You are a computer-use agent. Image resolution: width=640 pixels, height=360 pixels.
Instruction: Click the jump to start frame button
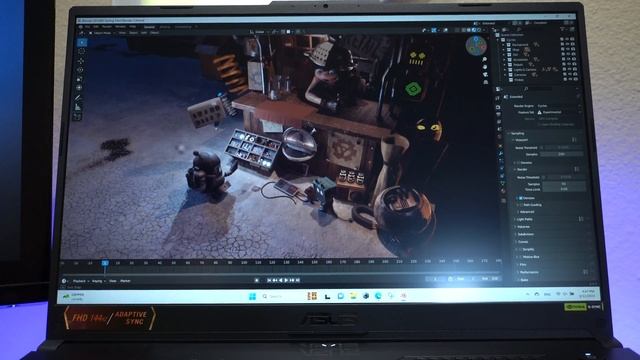coord(269,280)
